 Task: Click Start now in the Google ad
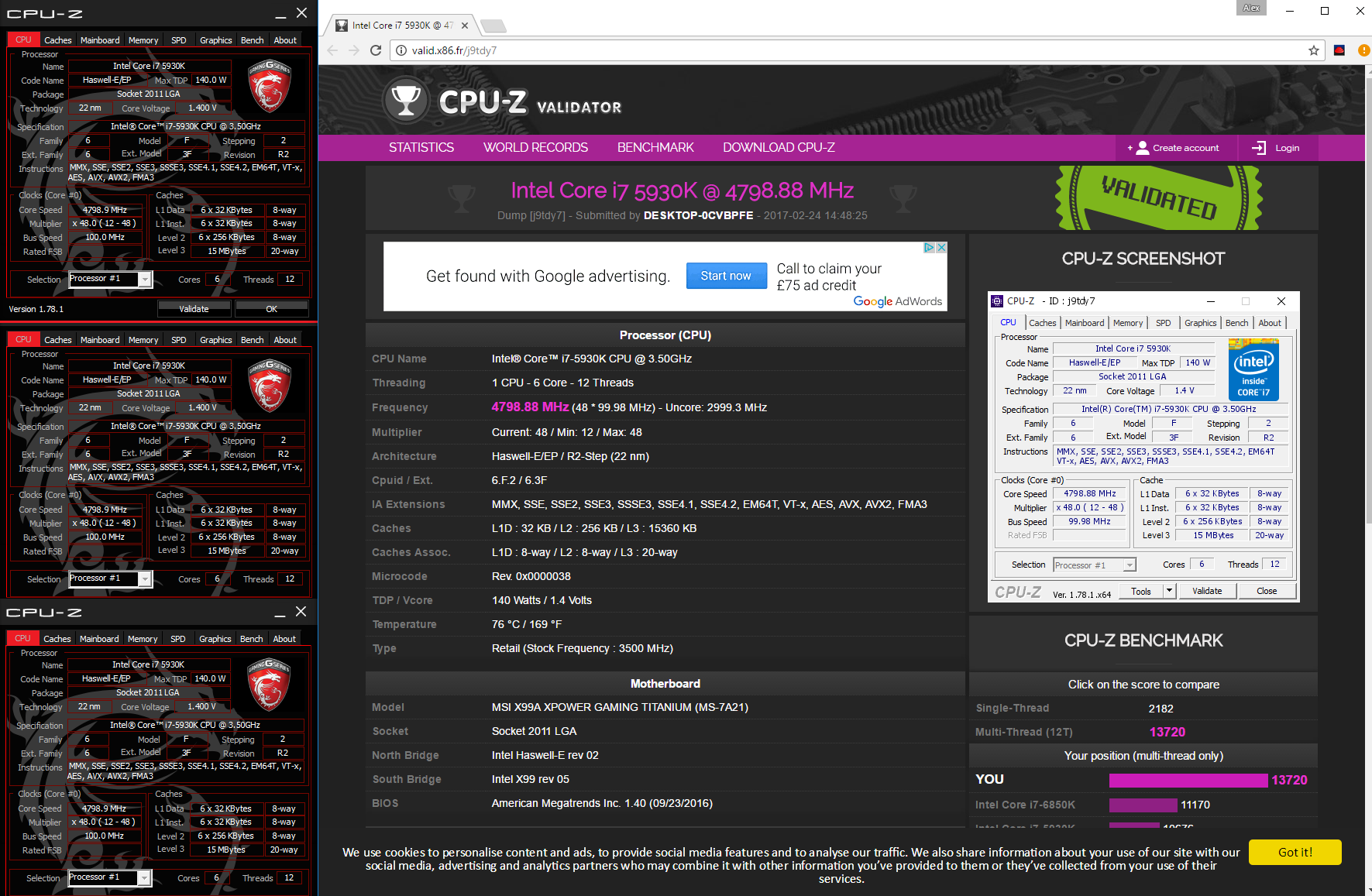(x=727, y=276)
